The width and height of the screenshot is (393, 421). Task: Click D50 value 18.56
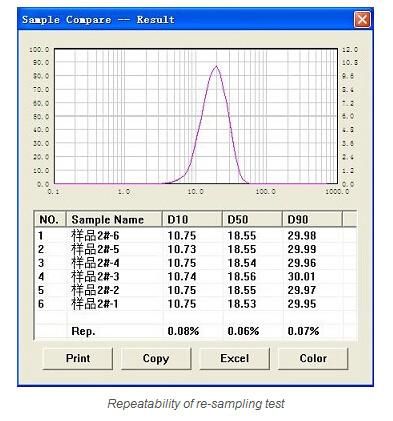click(x=242, y=276)
